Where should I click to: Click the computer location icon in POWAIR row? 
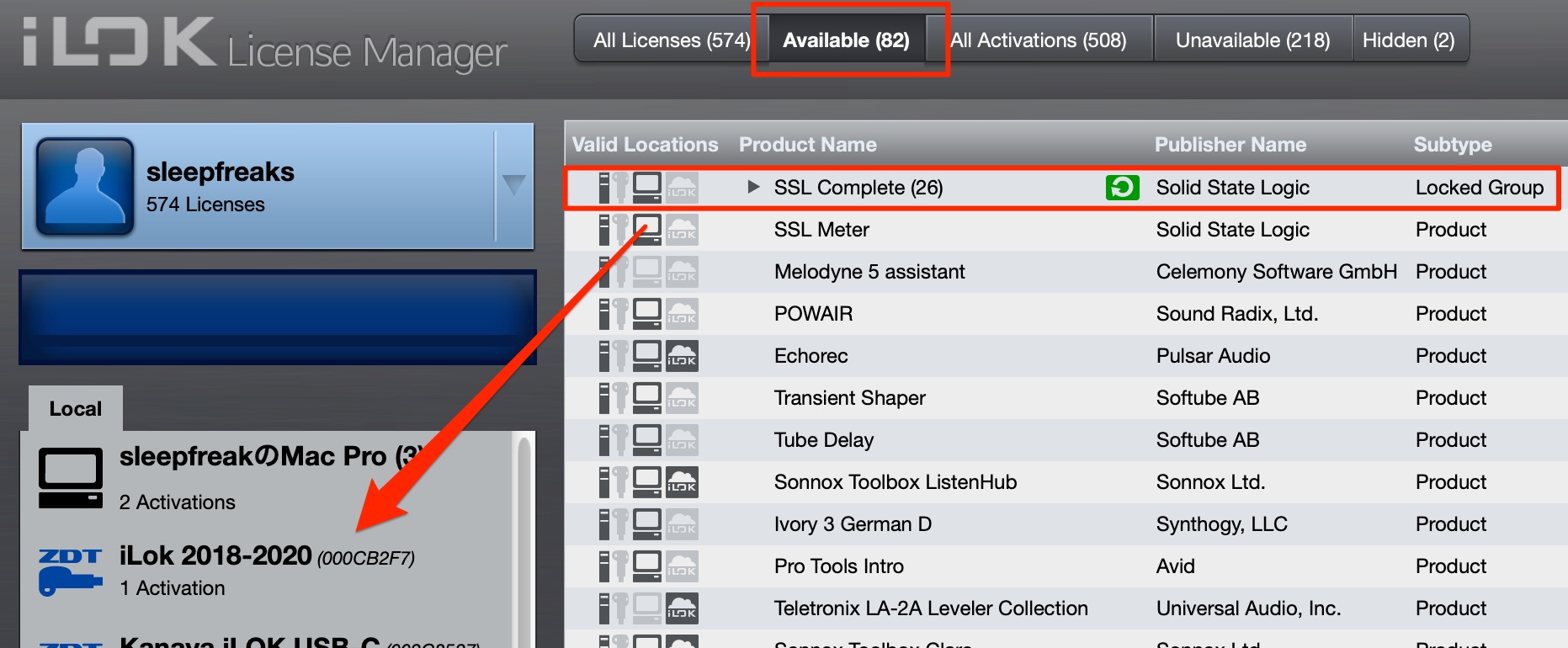(646, 314)
